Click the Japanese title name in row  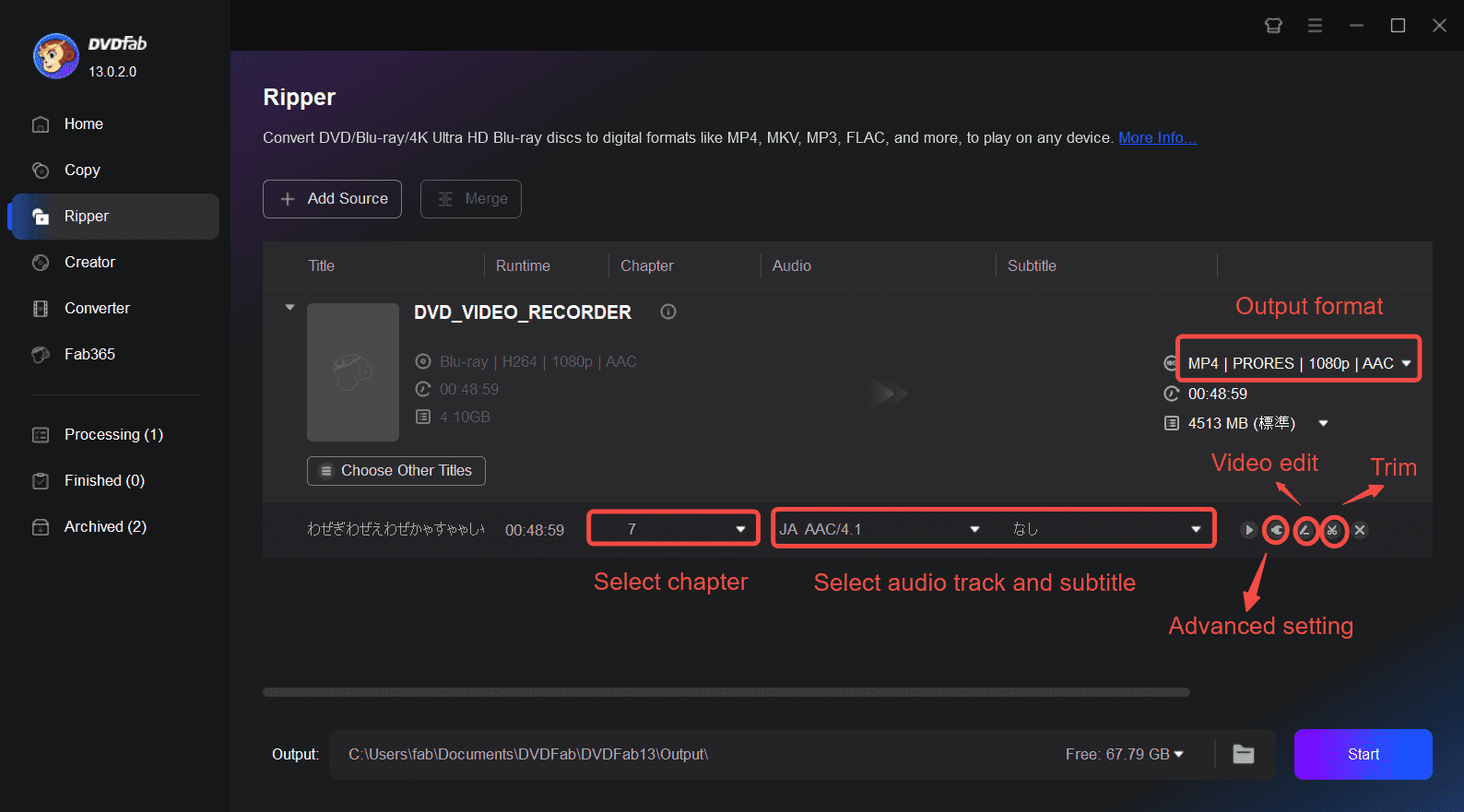coord(396,529)
